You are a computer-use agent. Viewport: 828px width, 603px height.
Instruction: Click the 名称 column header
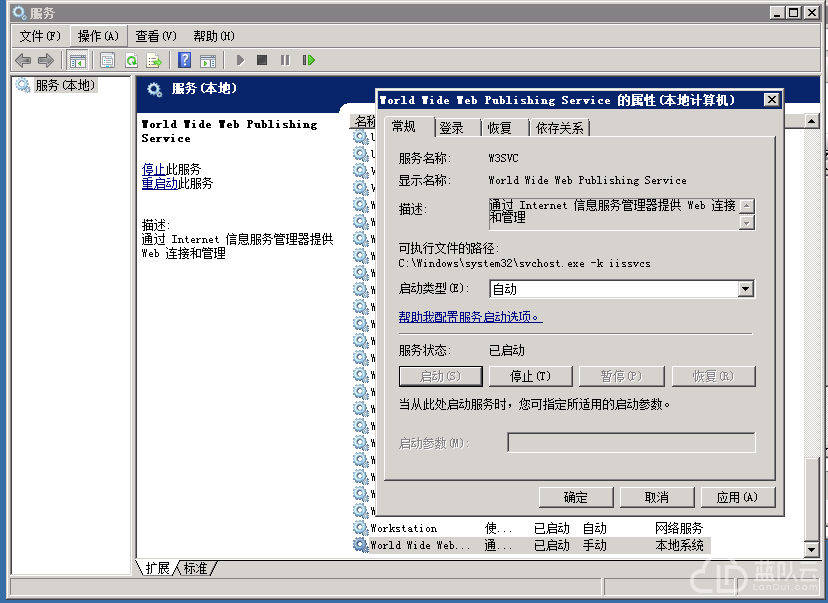pyautogui.click(x=363, y=121)
